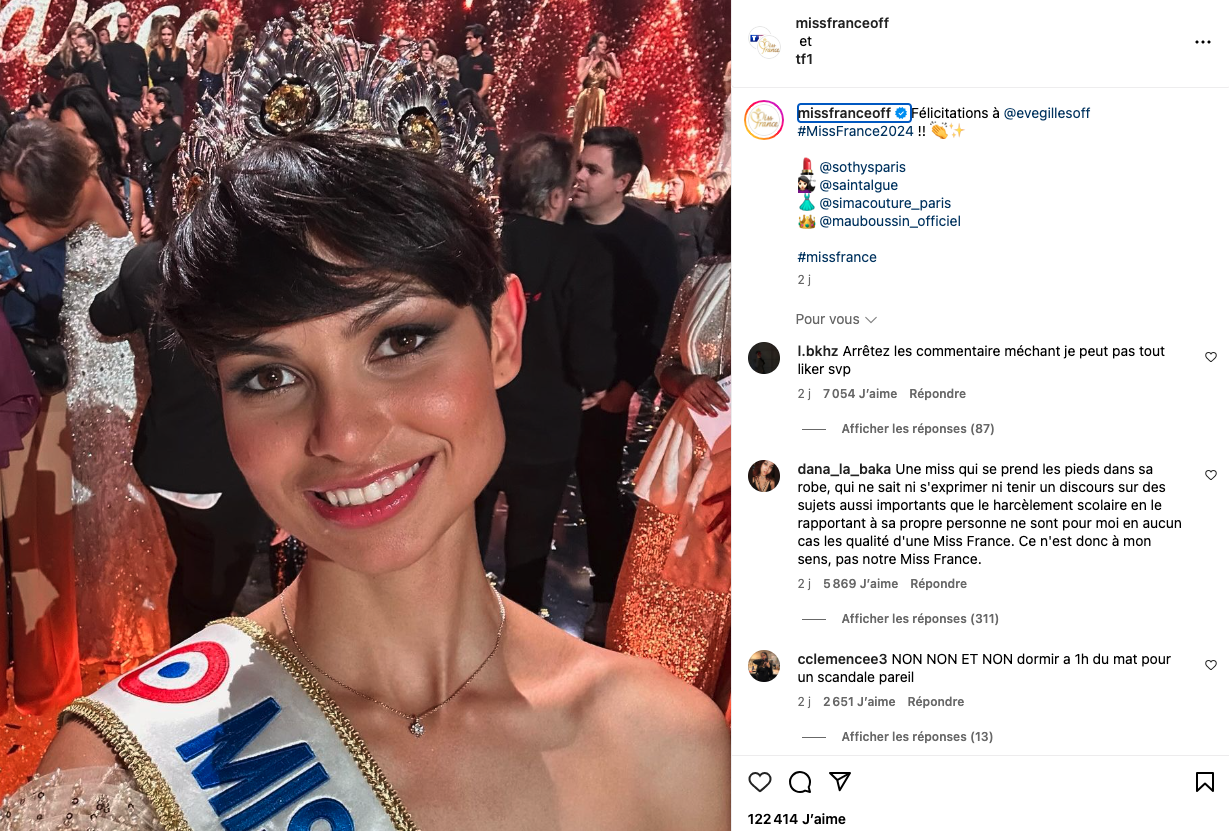Show the 87 replies under l.bkhz's comment
Viewport: 1229px width, 831px height.
coord(917,429)
